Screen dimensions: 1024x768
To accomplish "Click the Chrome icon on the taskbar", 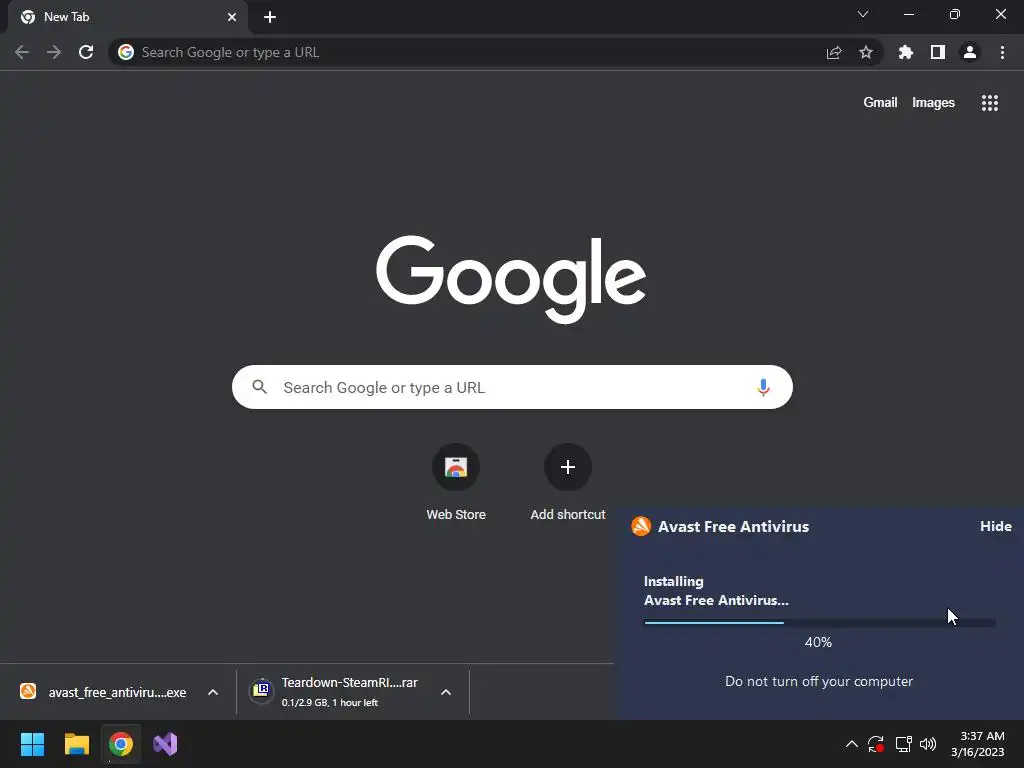I will point(121,744).
